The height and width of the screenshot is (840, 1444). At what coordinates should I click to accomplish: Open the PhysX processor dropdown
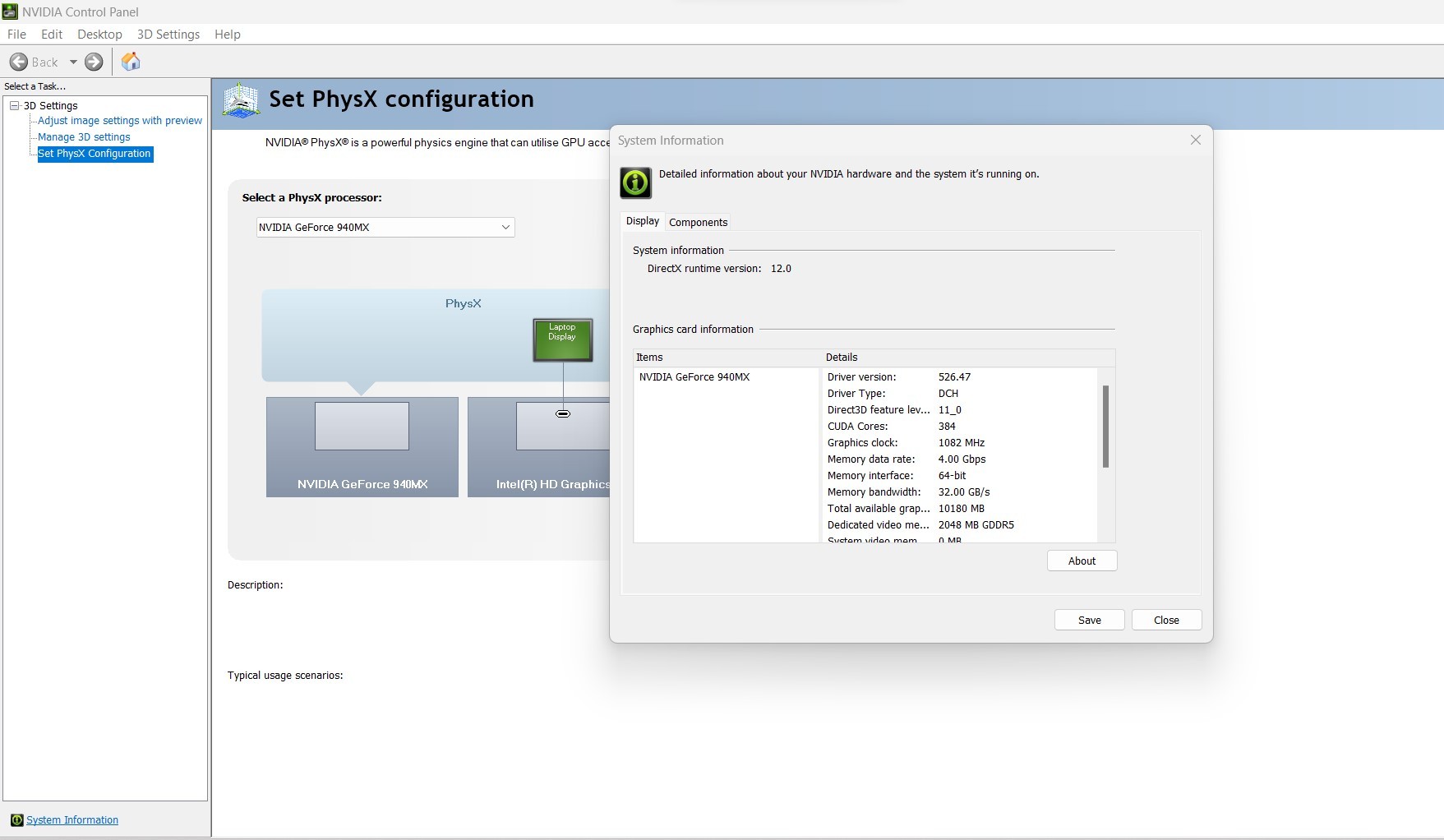(x=385, y=228)
